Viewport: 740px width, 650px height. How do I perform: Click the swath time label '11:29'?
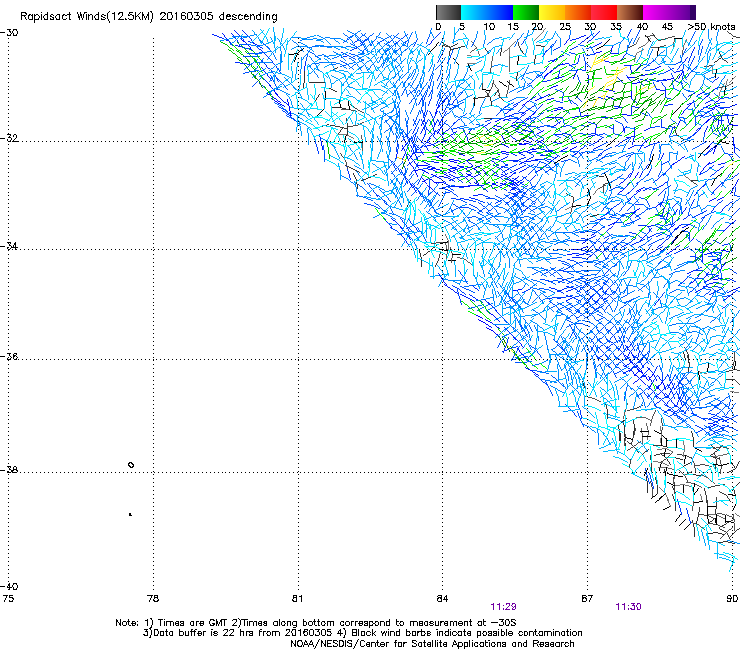point(503,607)
